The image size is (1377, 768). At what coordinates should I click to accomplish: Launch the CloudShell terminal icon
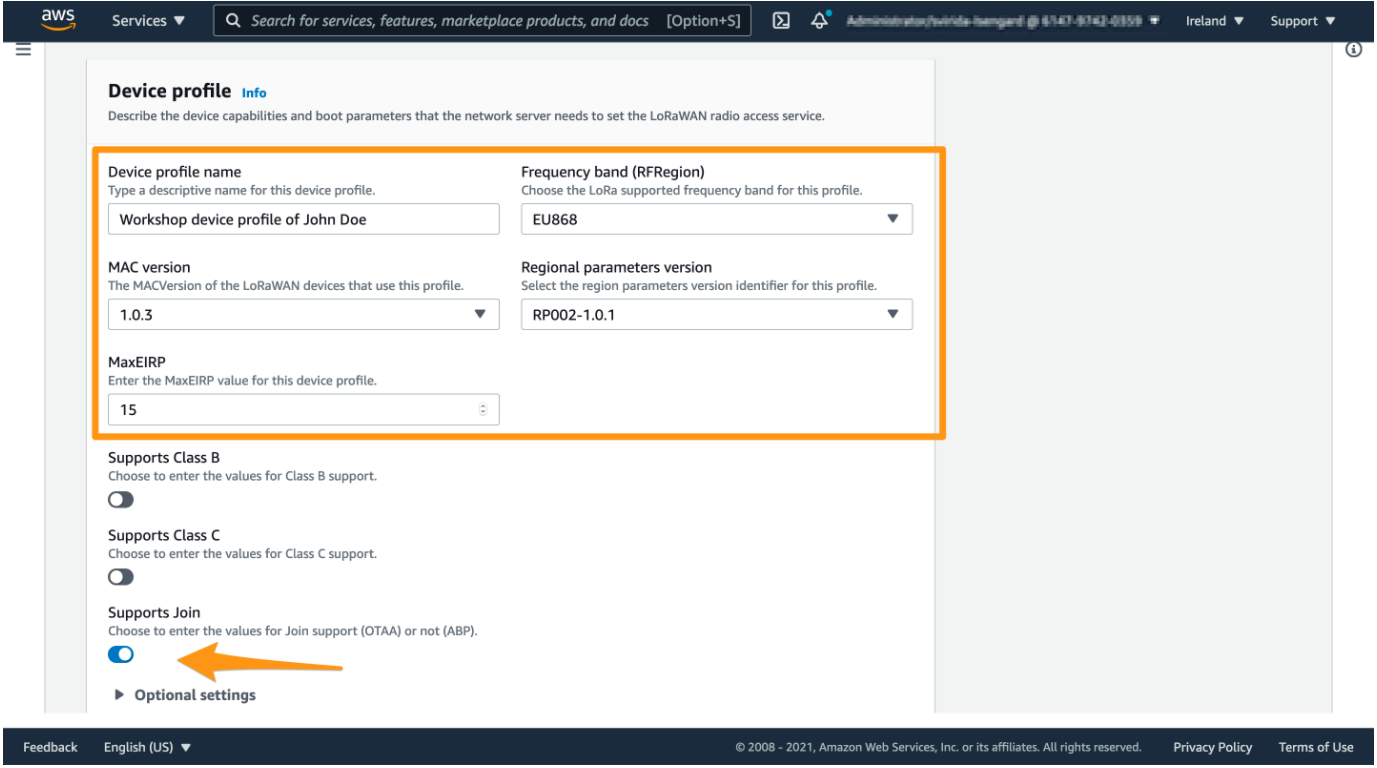point(782,21)
